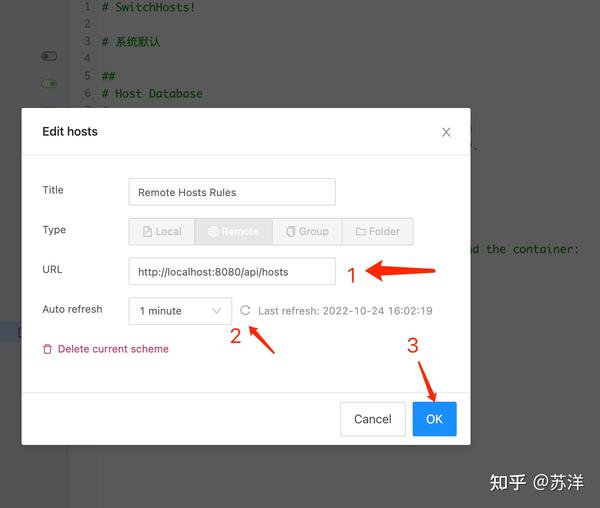Click the Title input field
The width and height of the screenshot is (600, 508).
[232, 192]
